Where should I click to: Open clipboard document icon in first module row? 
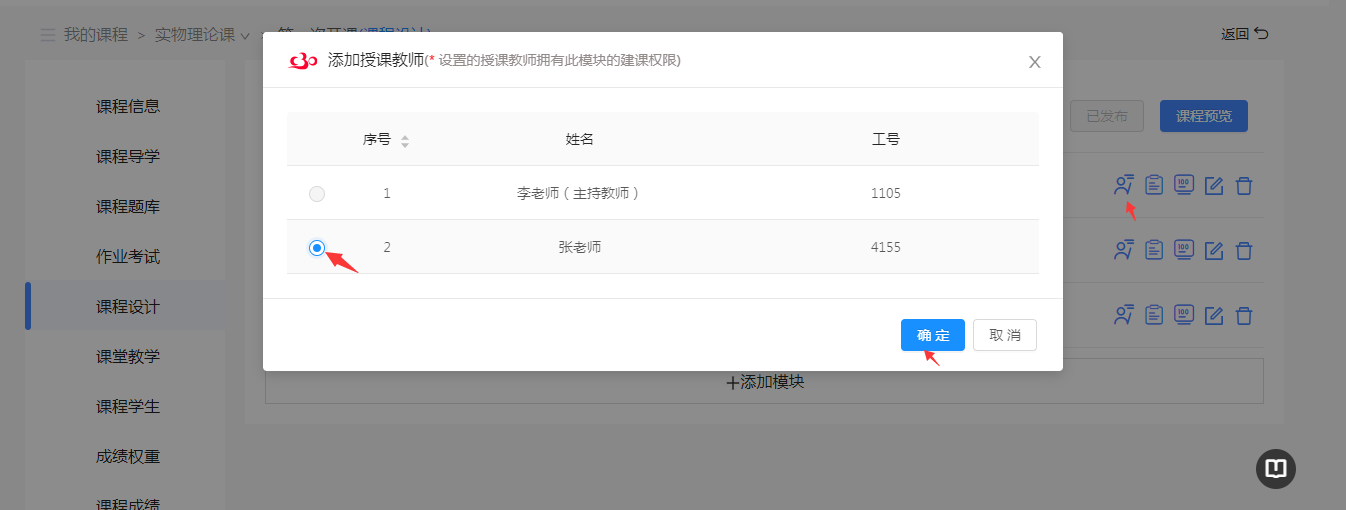(x=1154, y=185)
